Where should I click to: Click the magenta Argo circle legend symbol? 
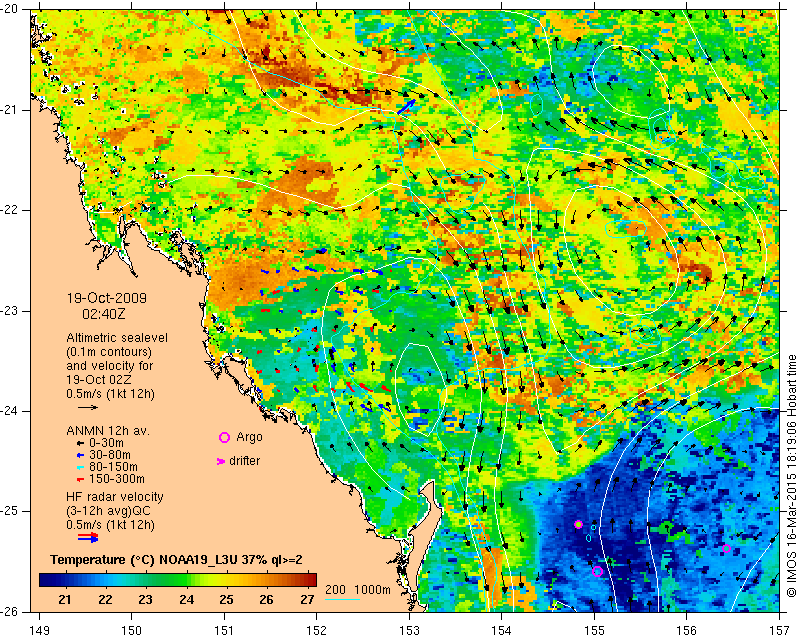click(224, 437)
